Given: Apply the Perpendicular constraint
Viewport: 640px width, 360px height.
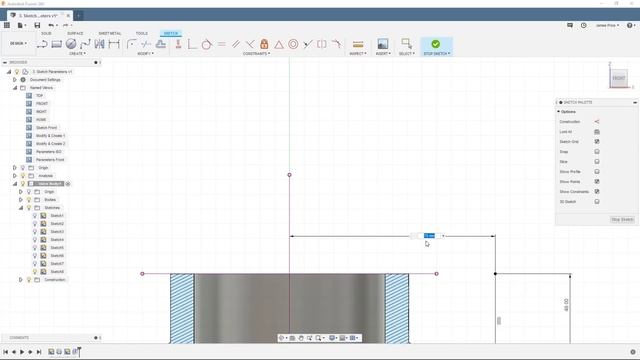Looking at the screenshot, I should coord(250,44).
